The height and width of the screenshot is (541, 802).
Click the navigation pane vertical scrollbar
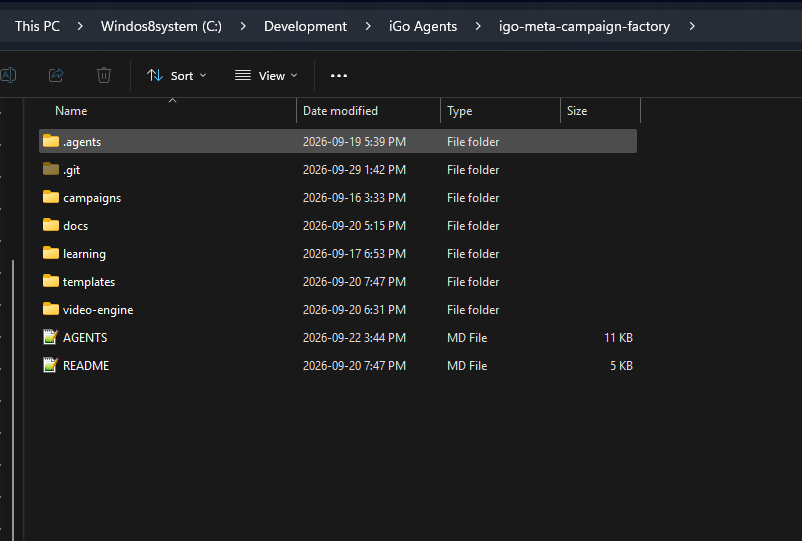point(13,400)
